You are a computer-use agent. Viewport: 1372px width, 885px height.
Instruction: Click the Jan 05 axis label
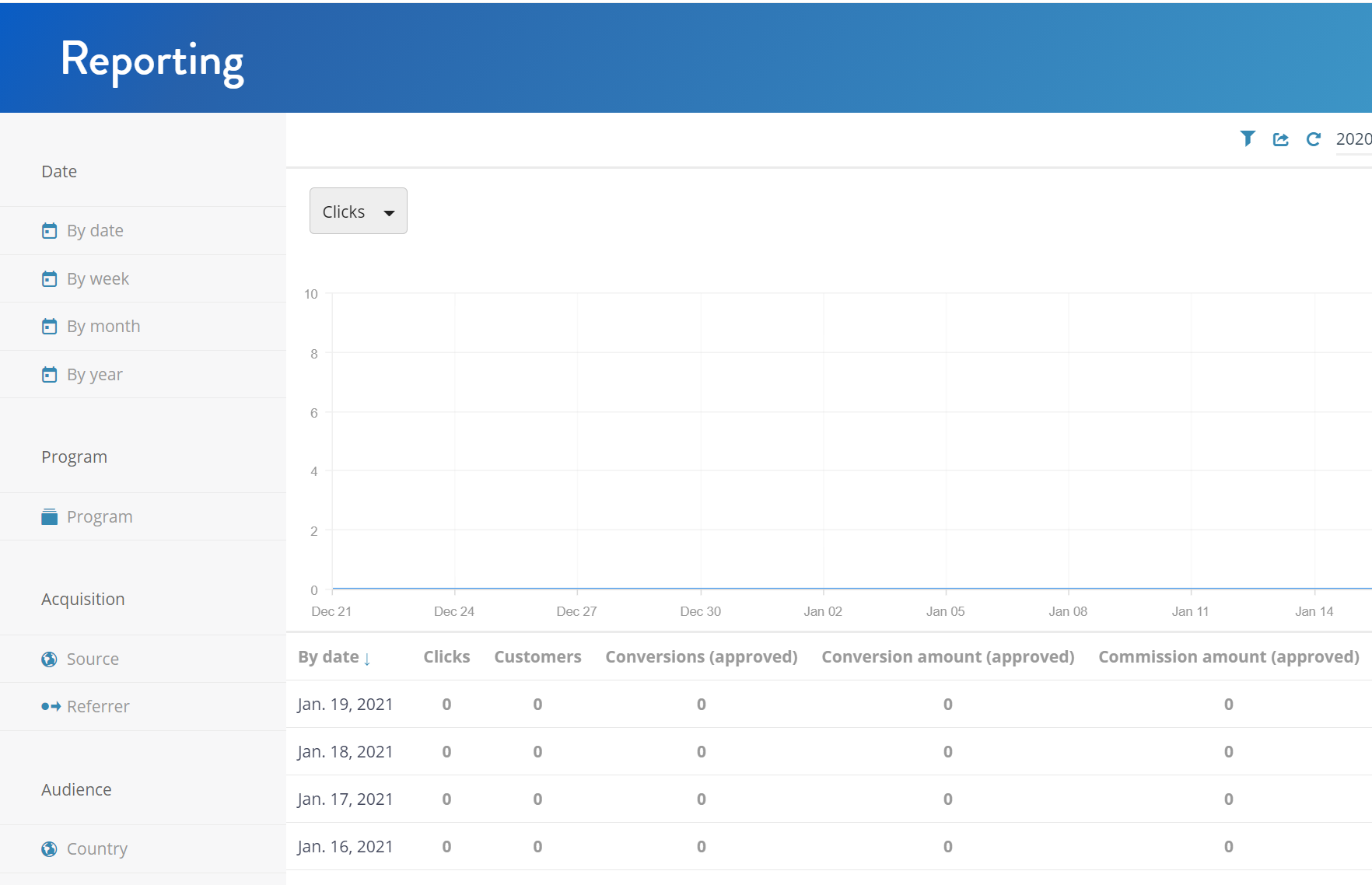(x=945, y=611)
